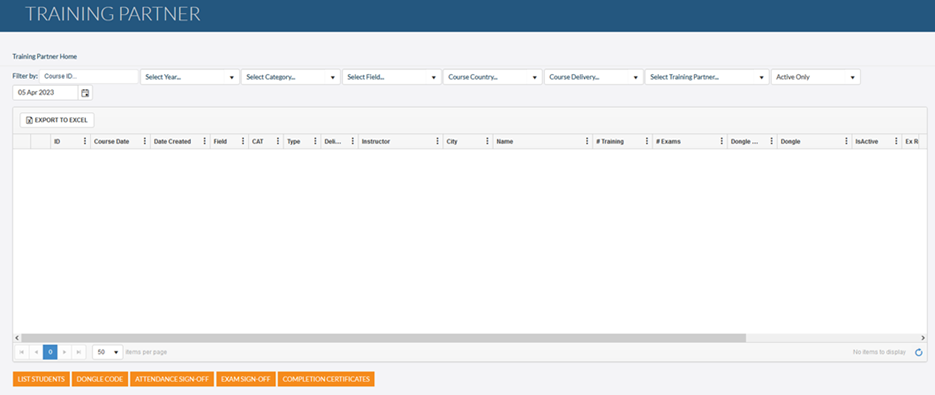The height and width of the screenshot is (395, 935).
Task: Open the ID column menu icon
Action: click(85, 141)
